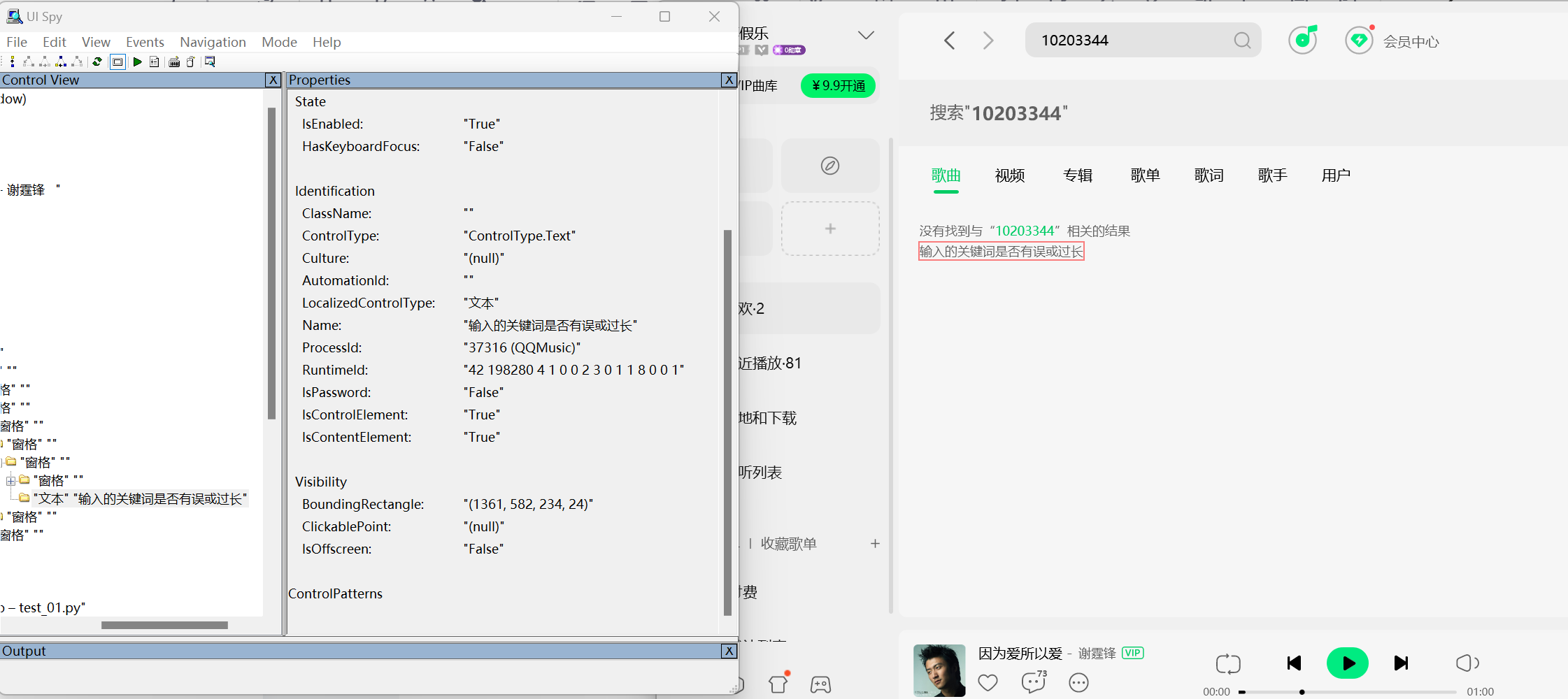Click song title 因为爱所以爱
The width and height of the screenshot is (1568, 699).
click(x=1020, y=654)
